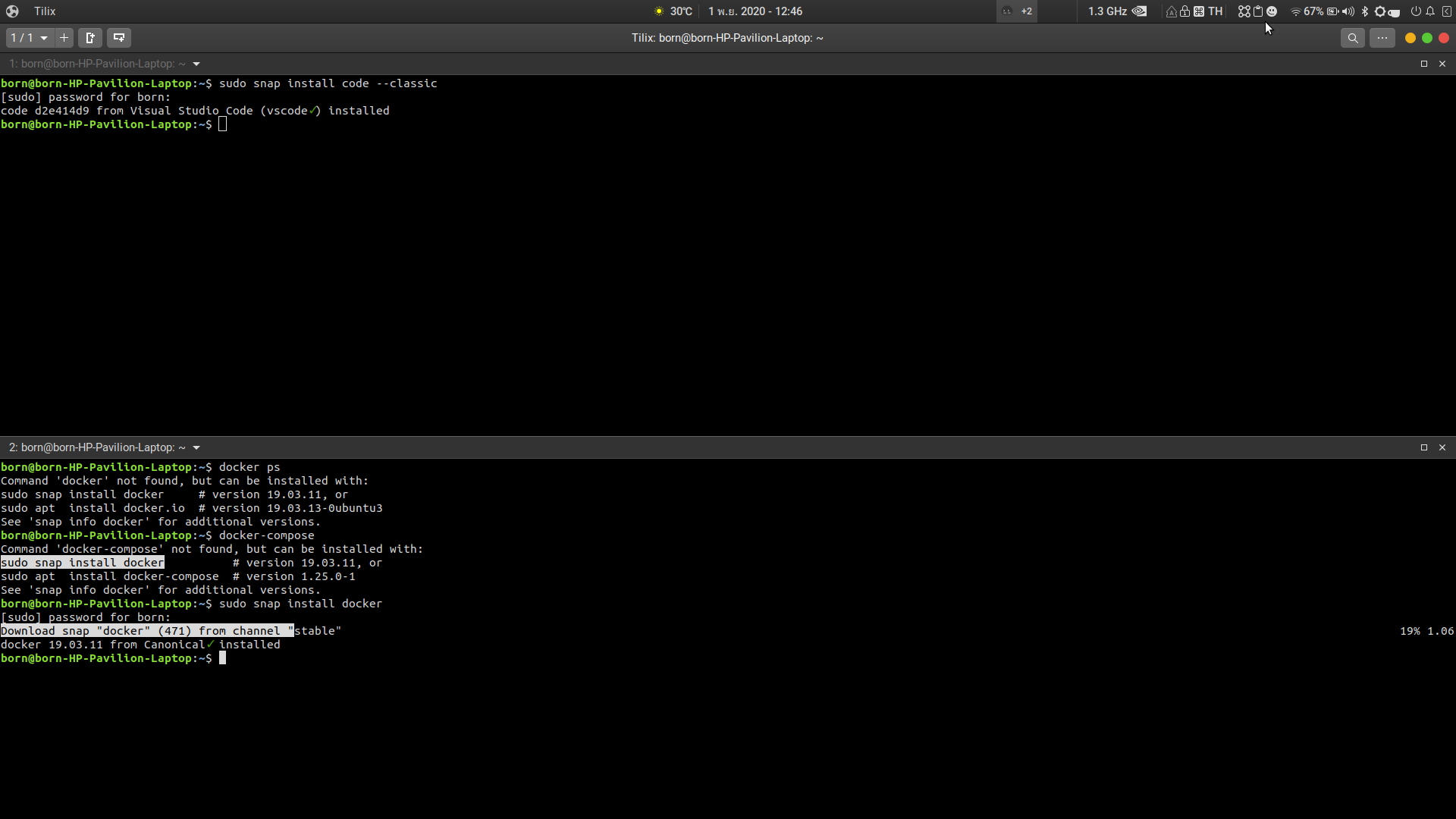Click the window title 'Tilix: born@born-HP-Pavilion-Laptop: ~'
The height and width of the screenshot is (819, 1456).
727,38
